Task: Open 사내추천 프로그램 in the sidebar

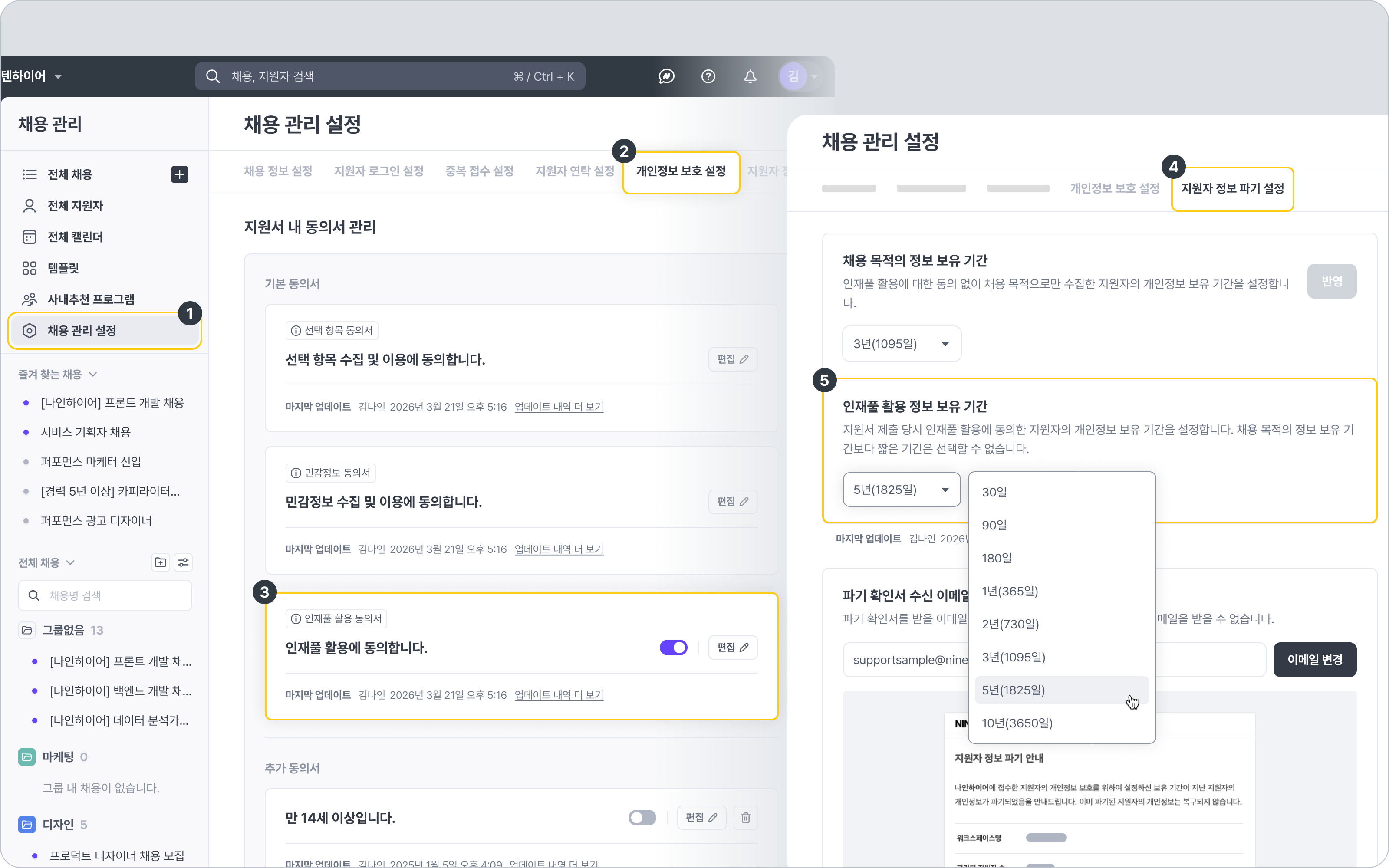Action: click(x=90, y=299)
